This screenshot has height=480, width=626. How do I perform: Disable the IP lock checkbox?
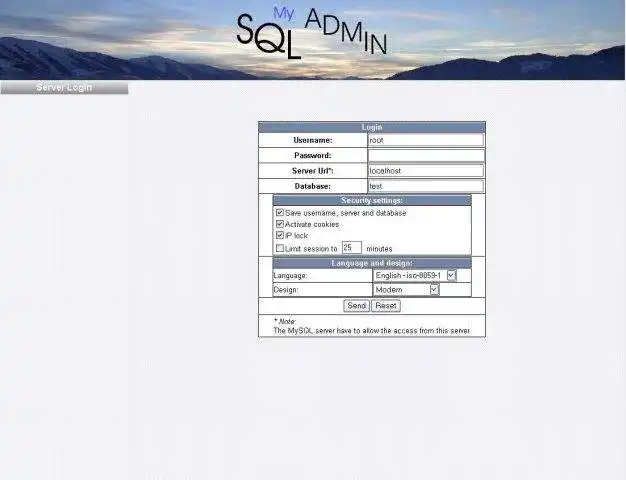[280, 235]
